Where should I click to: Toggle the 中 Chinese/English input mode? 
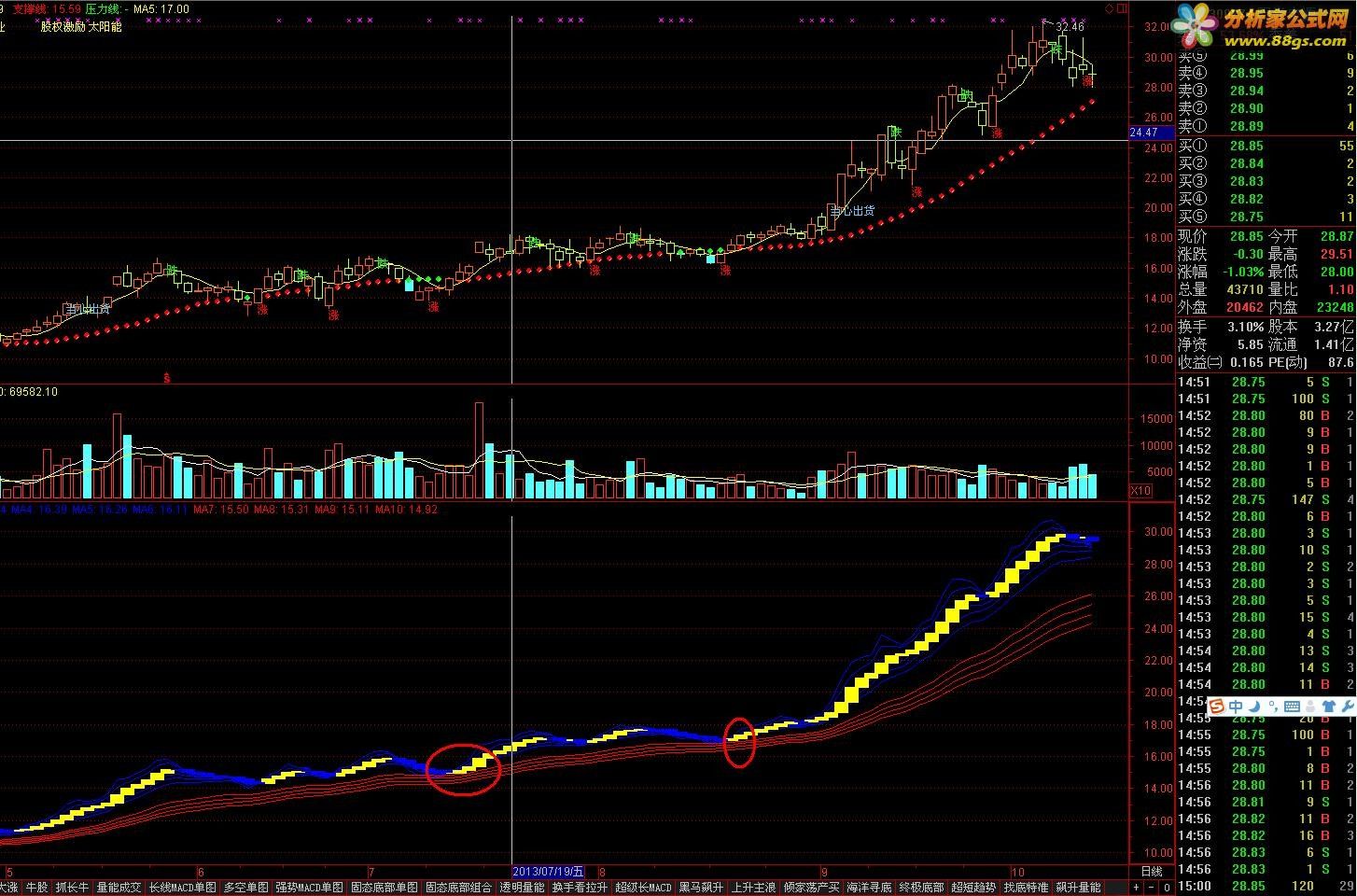click(x=1236, y=707)
